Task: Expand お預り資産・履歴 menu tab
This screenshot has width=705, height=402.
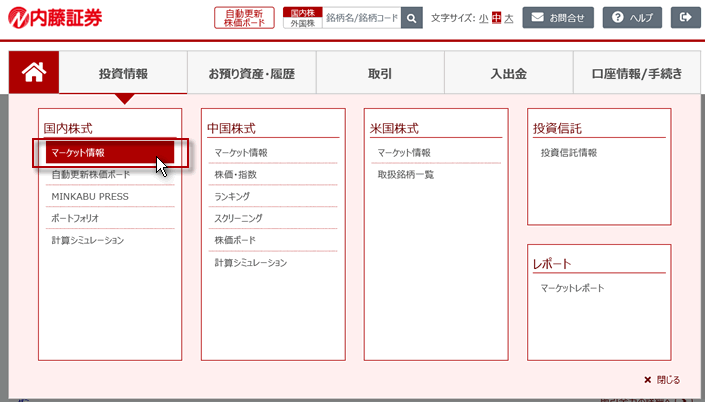Action: (x=251, y=73)
